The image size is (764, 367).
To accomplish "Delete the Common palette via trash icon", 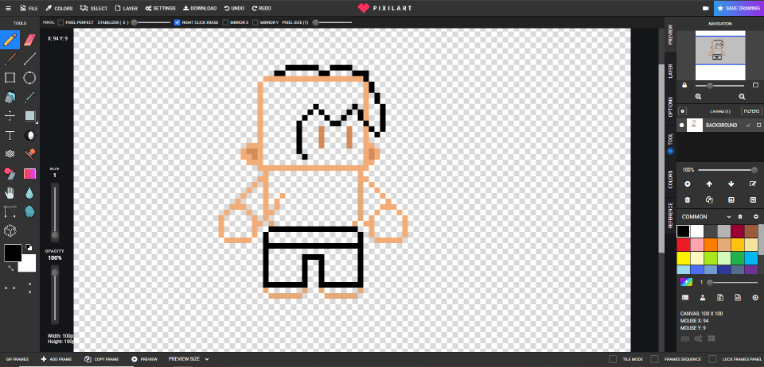I will pos(740,216).
